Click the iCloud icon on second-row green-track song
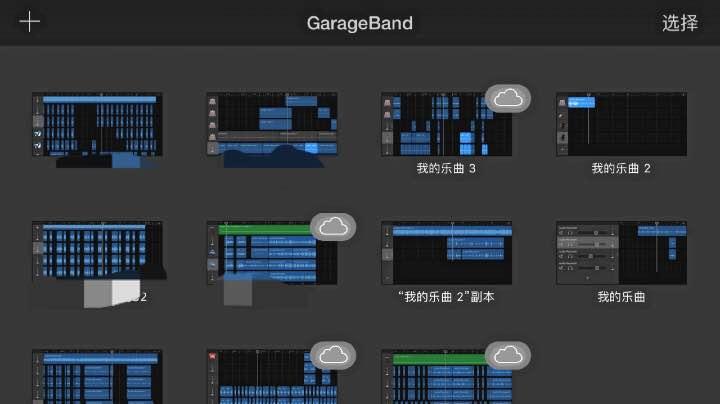The image size is (720, 404). pyautogui.click(x=333, y=227)
